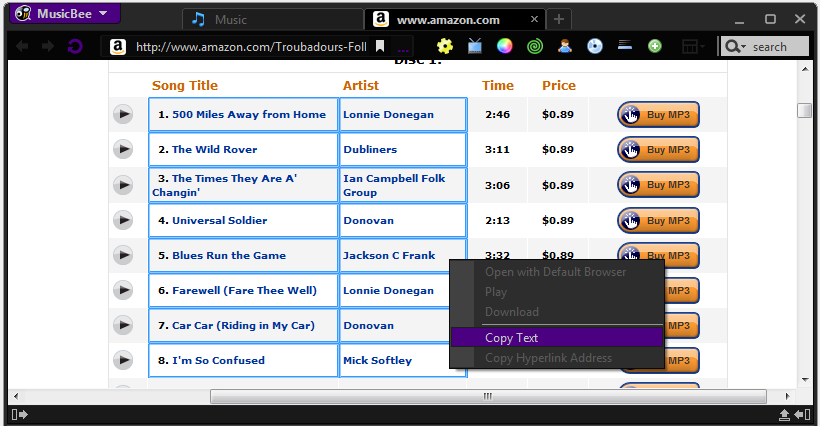Viewport: 820px width, 426px height.
Task: Open the 500 Miles Away from Home link
Action: (x=249, y=114)
